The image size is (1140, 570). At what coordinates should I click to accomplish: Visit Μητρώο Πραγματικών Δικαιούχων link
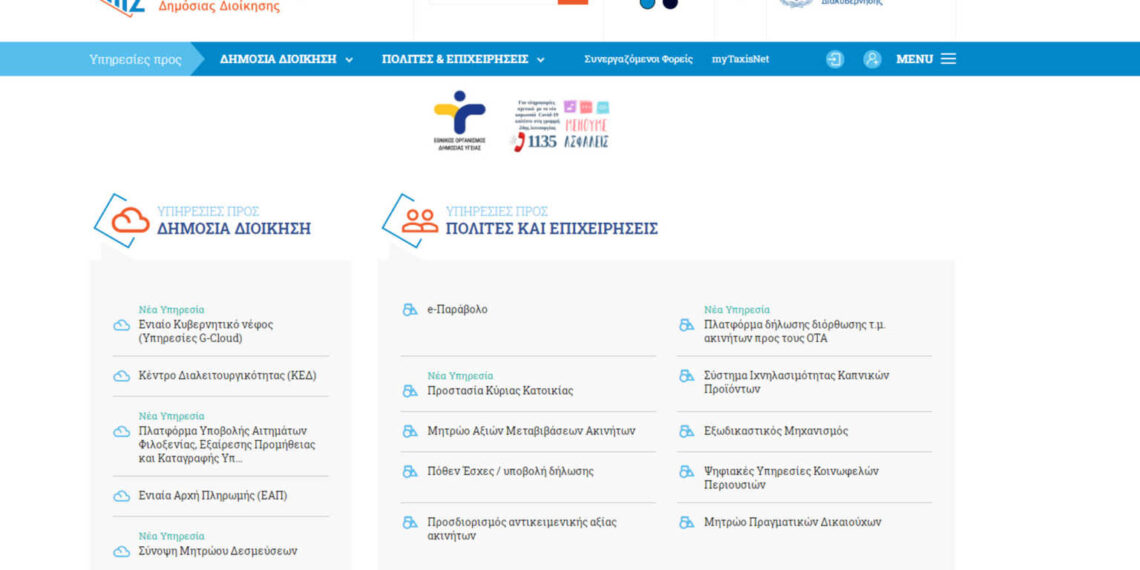coord(792,522)
